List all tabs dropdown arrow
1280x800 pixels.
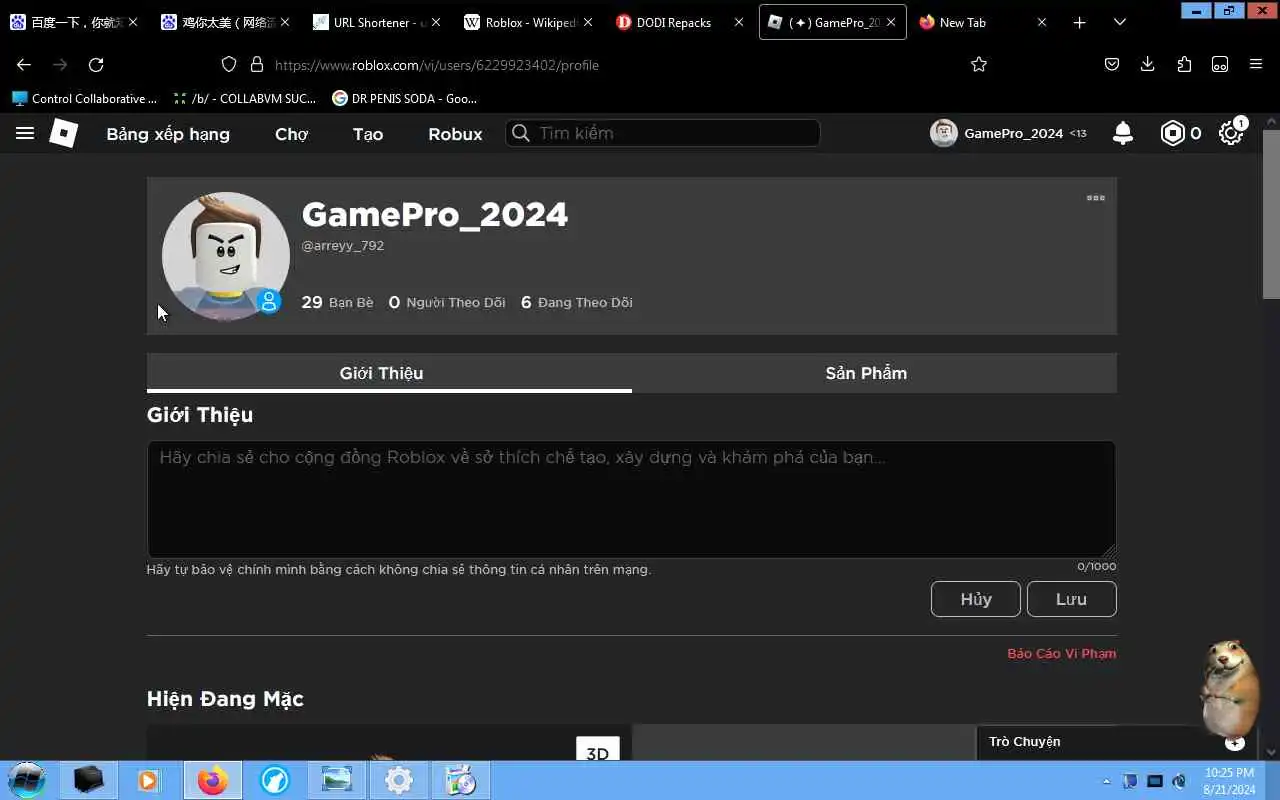point(1120,22)
